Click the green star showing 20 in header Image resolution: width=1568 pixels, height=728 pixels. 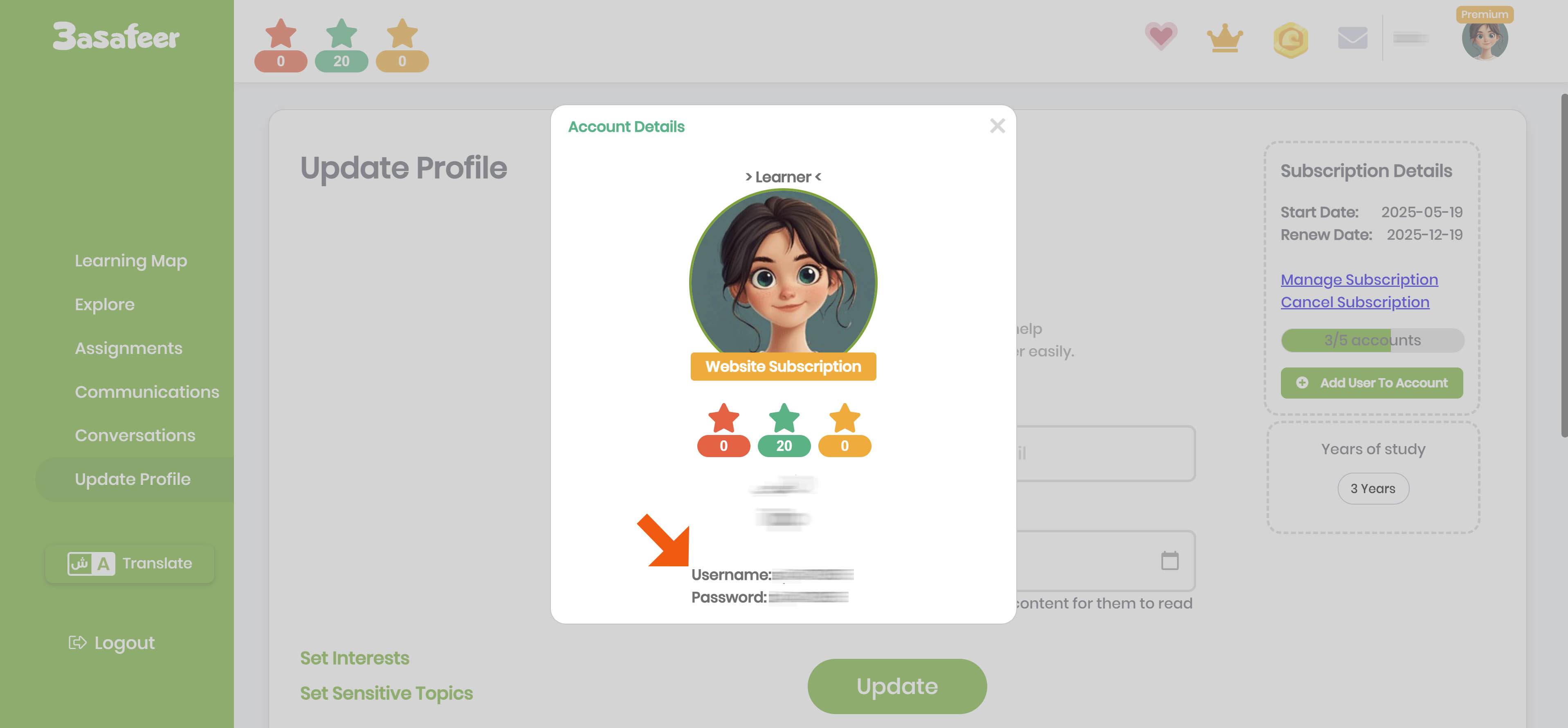point(341,45)
